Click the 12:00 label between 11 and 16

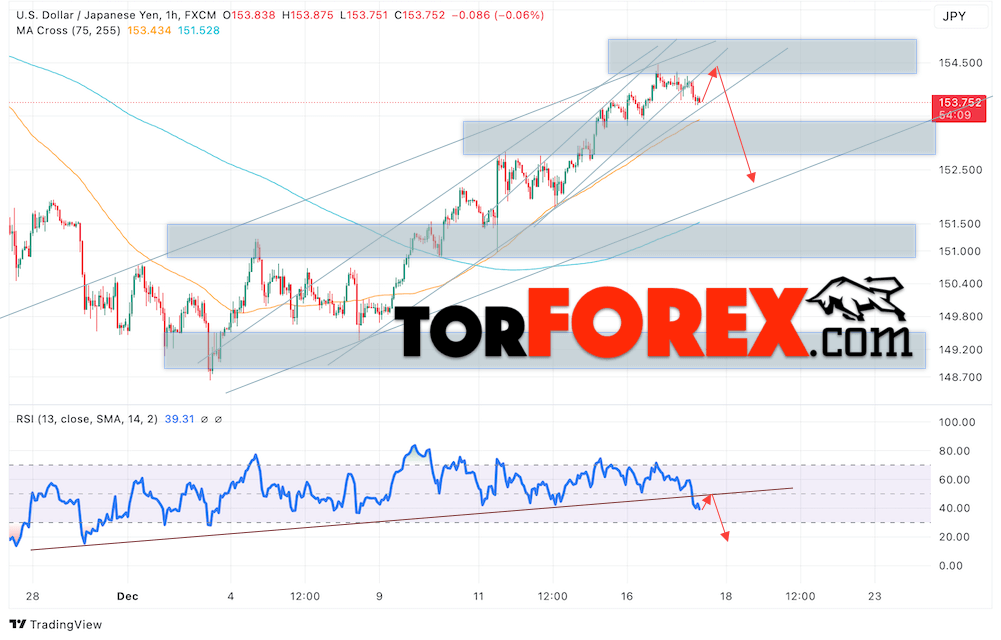[552, 597]
